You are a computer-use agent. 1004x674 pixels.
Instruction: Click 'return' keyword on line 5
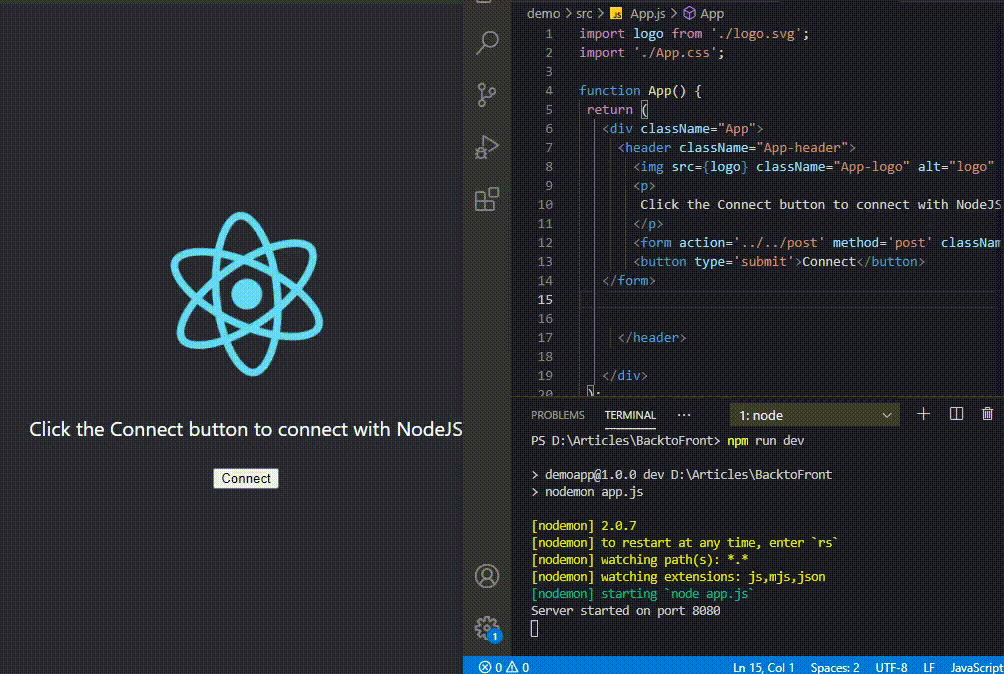pyautogui.click(x=610, y=109)
